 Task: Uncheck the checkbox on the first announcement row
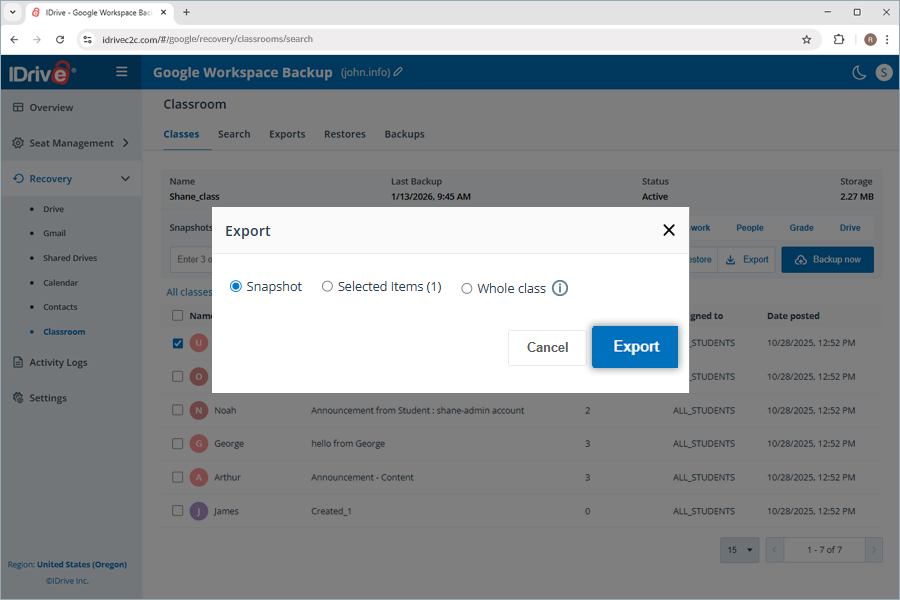[x=178, y=342]
